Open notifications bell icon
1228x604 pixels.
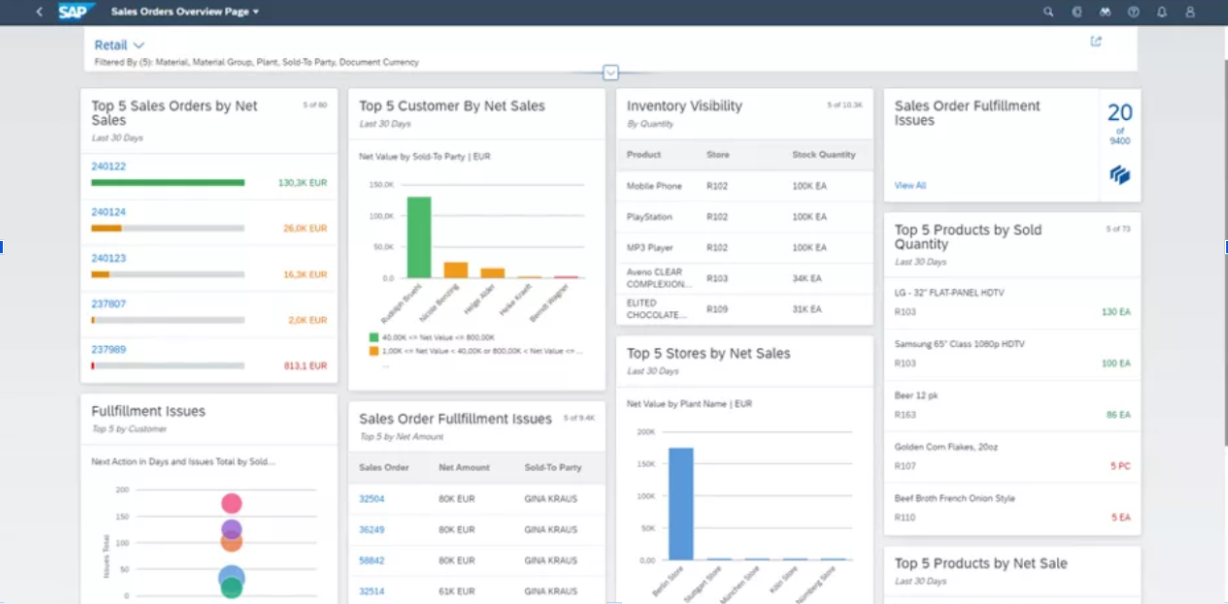tap(1161, 12)
